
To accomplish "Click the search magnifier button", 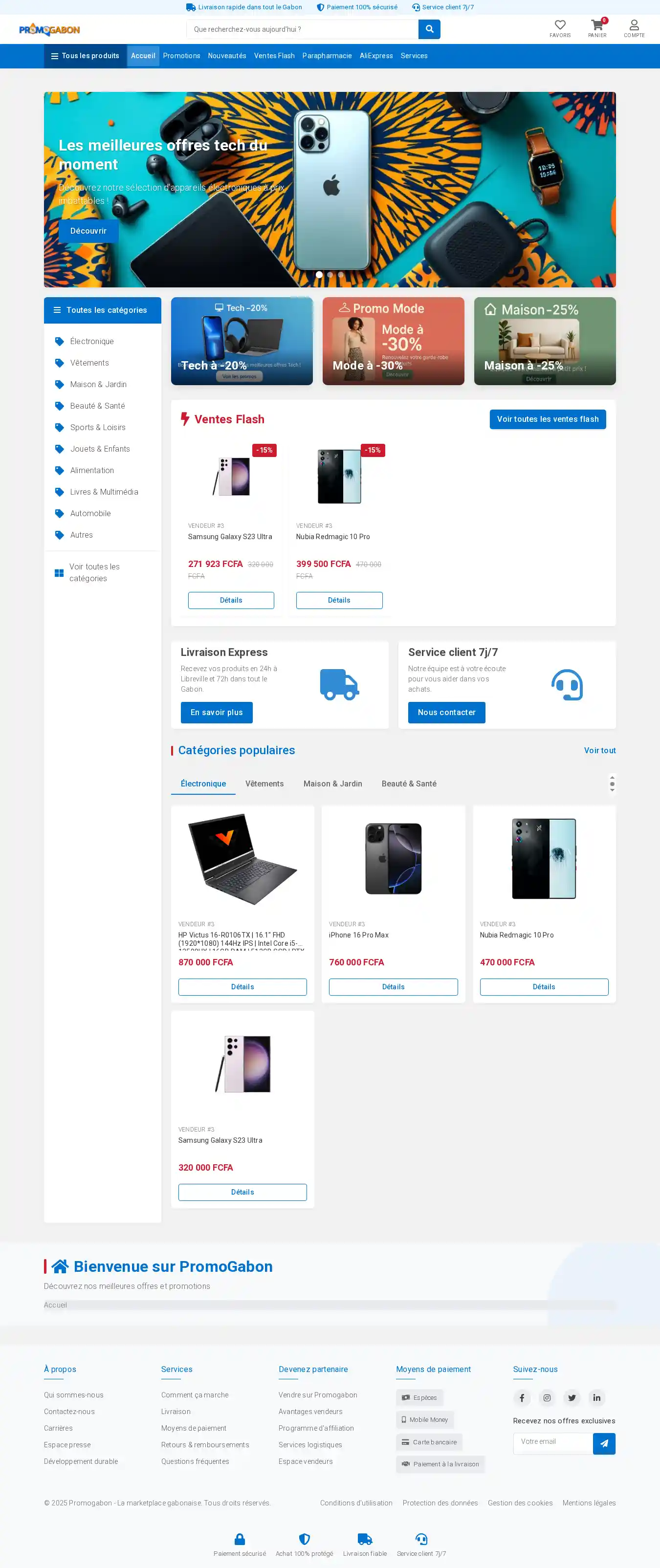I will click(429, 29).
